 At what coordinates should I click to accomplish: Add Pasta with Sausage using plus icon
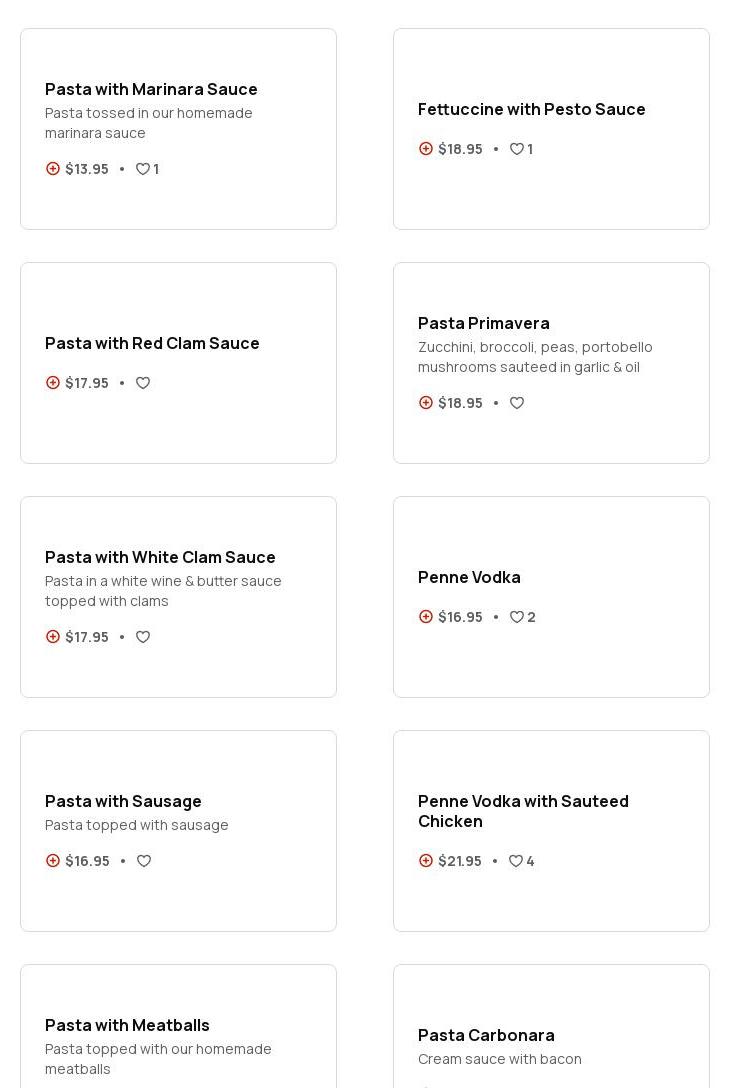[53, 861]
